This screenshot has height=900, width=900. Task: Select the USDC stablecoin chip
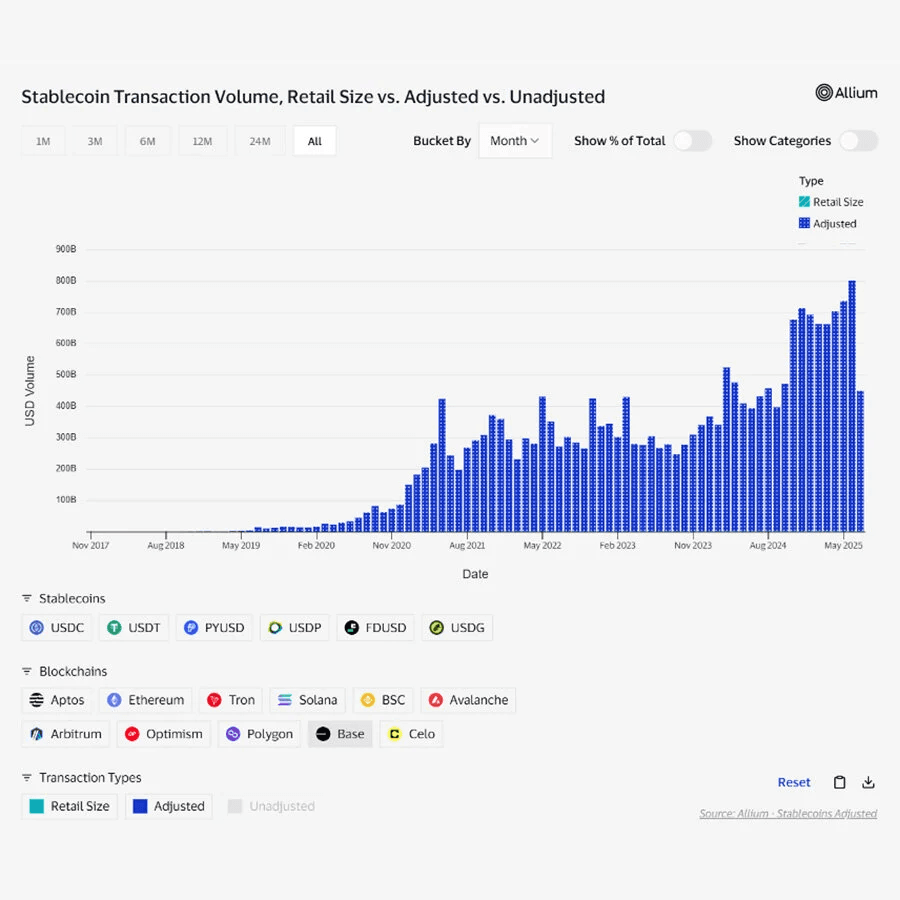coord(56,627)
